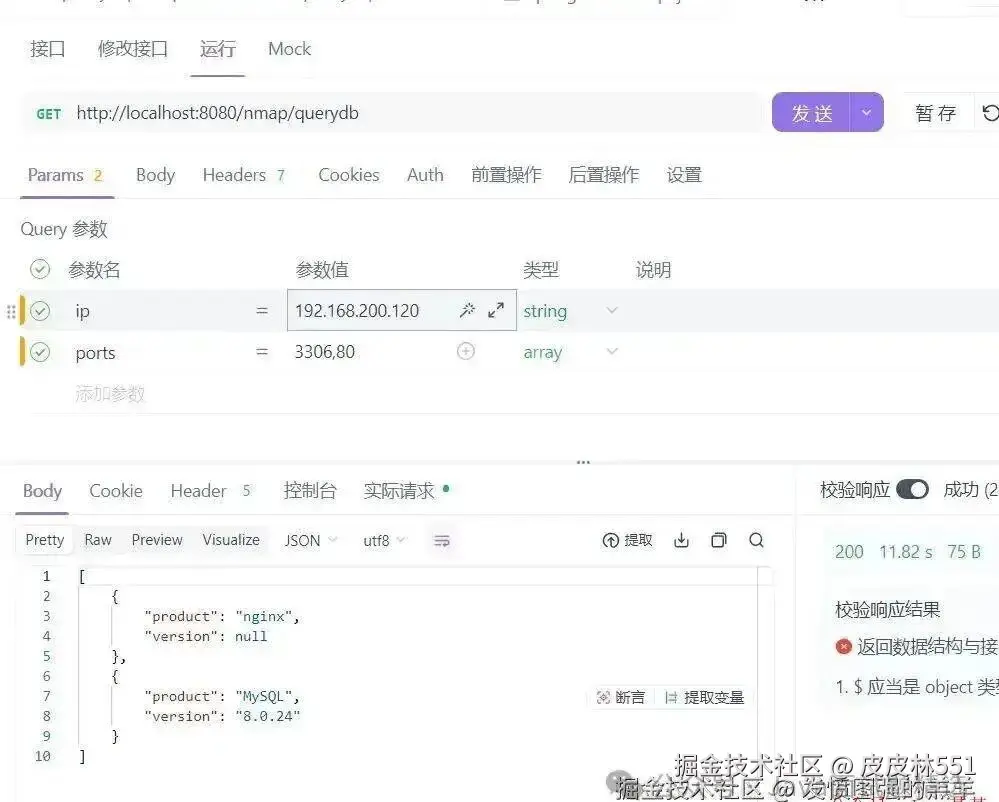This screenshot has height=802, width=999.
Task: Open the 前置操作 tab
Action: (506, 175)
